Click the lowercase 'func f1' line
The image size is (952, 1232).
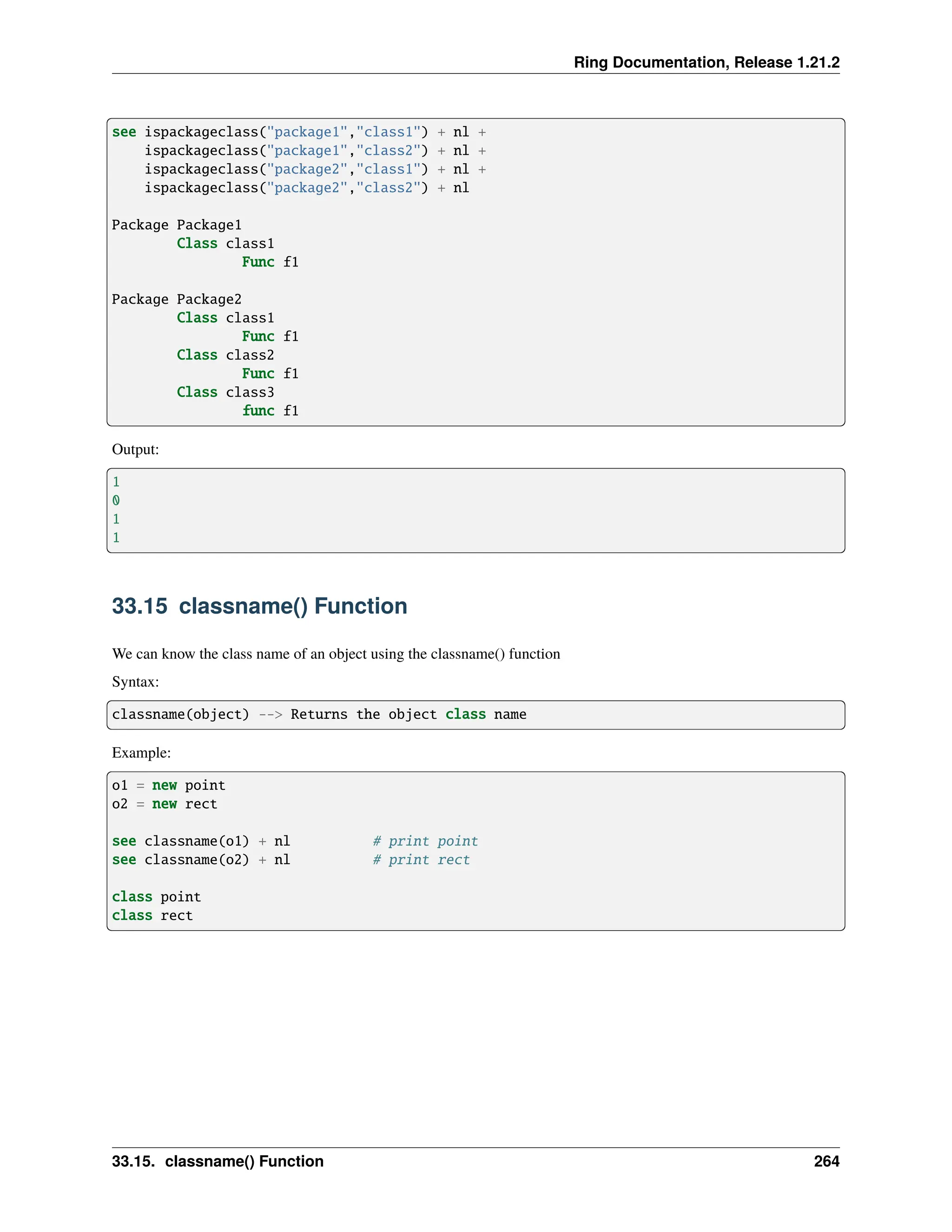(270, 411)
